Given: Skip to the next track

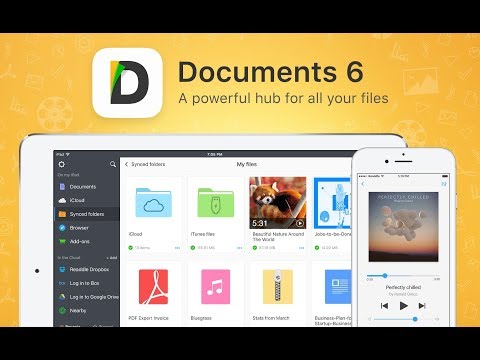Looking at the screenshot, I should point(422,305).
